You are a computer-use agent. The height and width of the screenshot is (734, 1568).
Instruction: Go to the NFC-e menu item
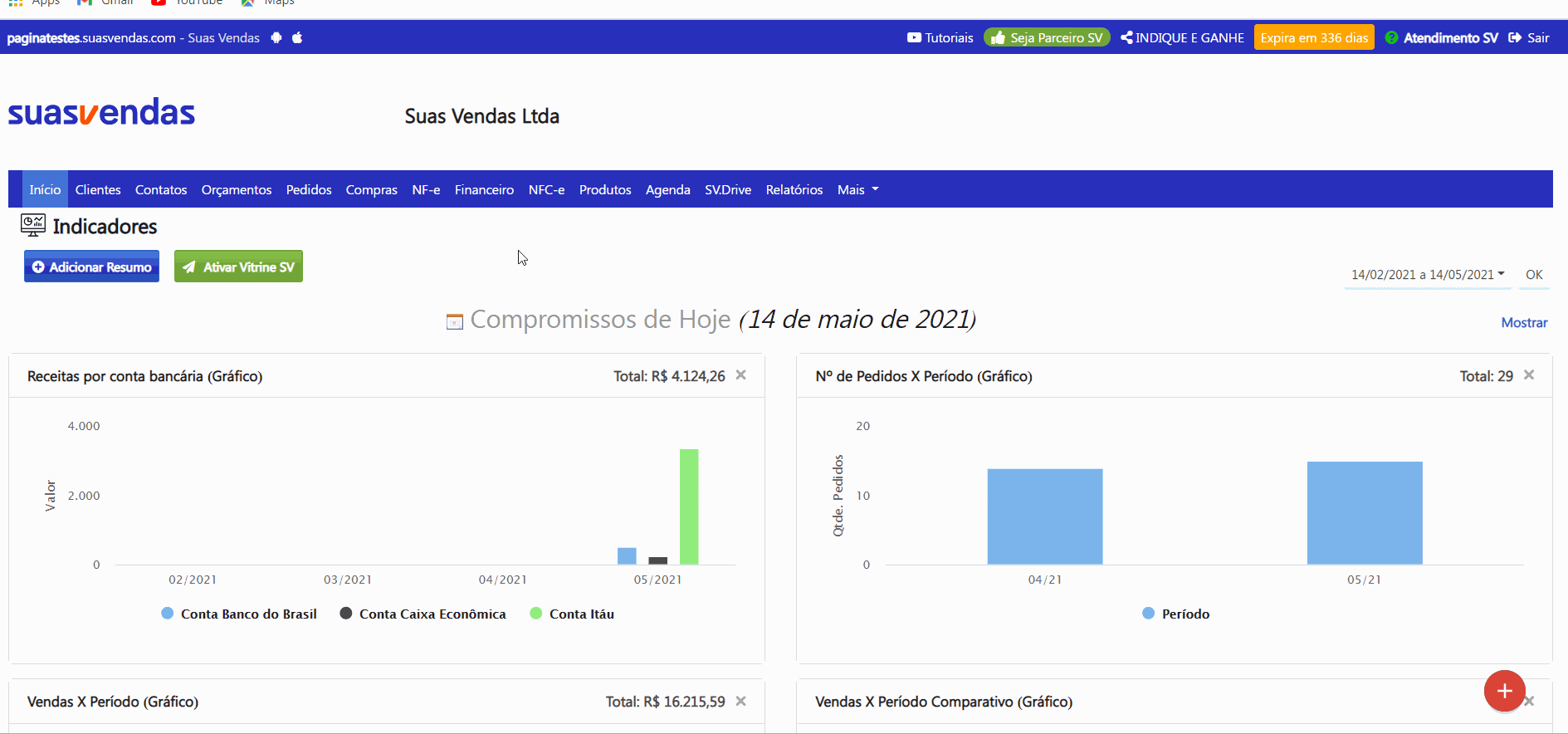[x=546, y=189]
